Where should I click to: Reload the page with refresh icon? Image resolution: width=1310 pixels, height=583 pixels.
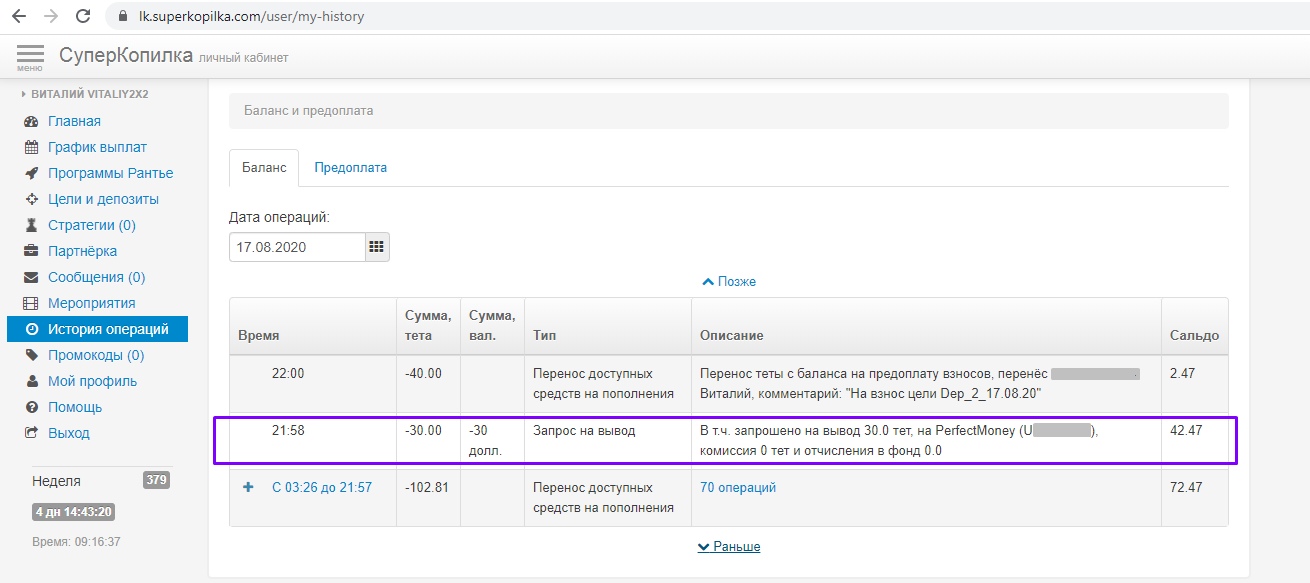pyautogui.click(x=83, y=16)
